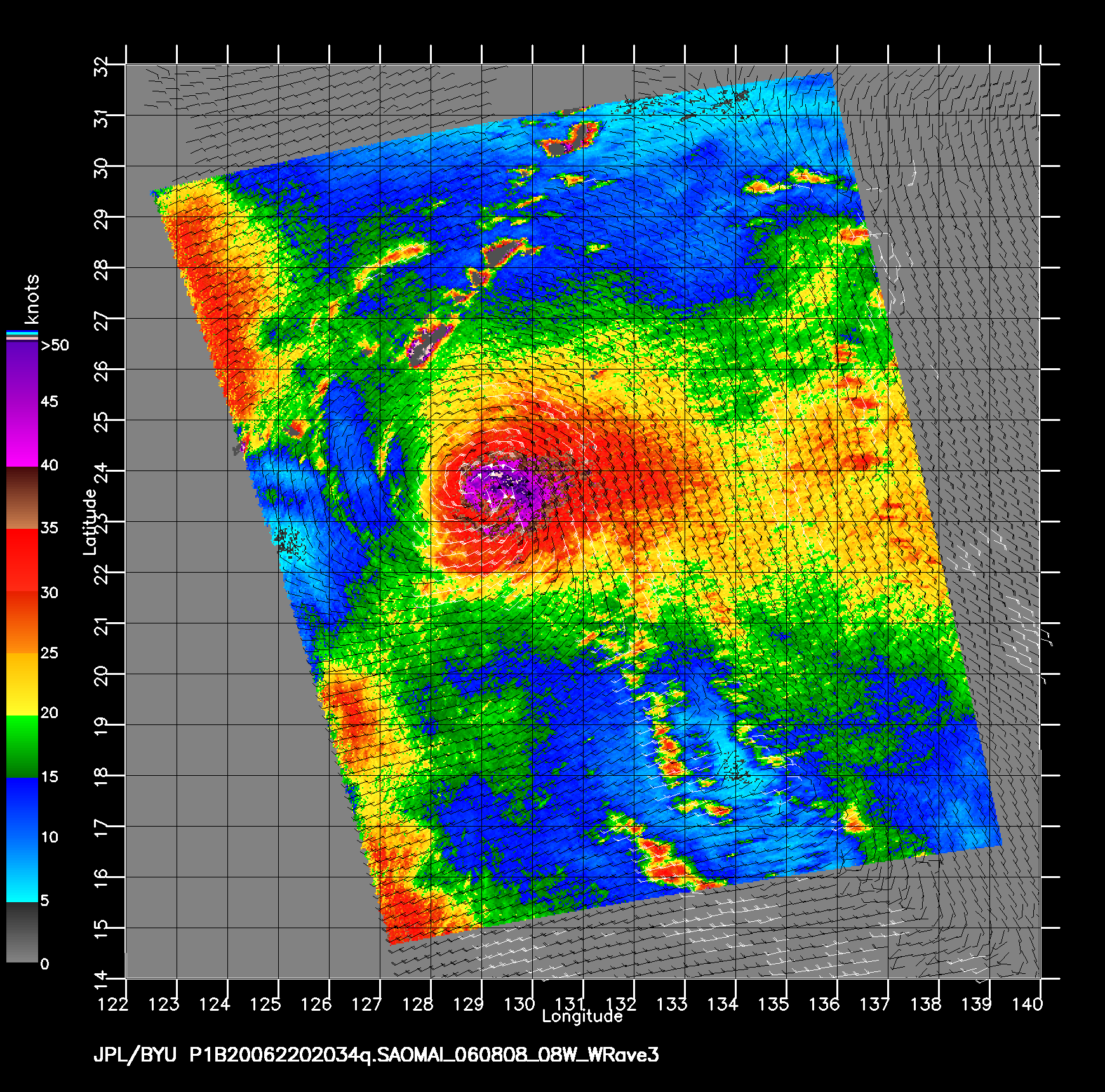
Task: Click the longitude tick label 138
Action: pos(926,1004)
